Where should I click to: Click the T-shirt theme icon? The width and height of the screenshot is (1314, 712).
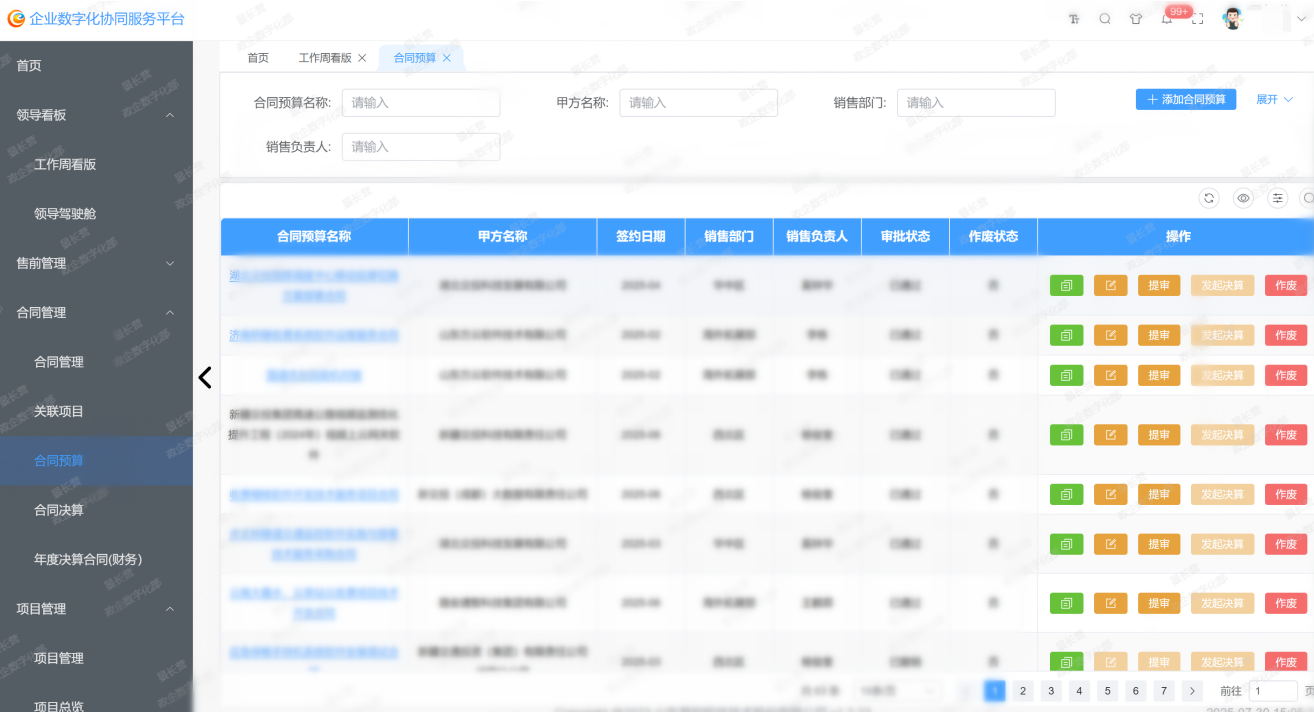pyautogui.click(x=1135, y=19)
